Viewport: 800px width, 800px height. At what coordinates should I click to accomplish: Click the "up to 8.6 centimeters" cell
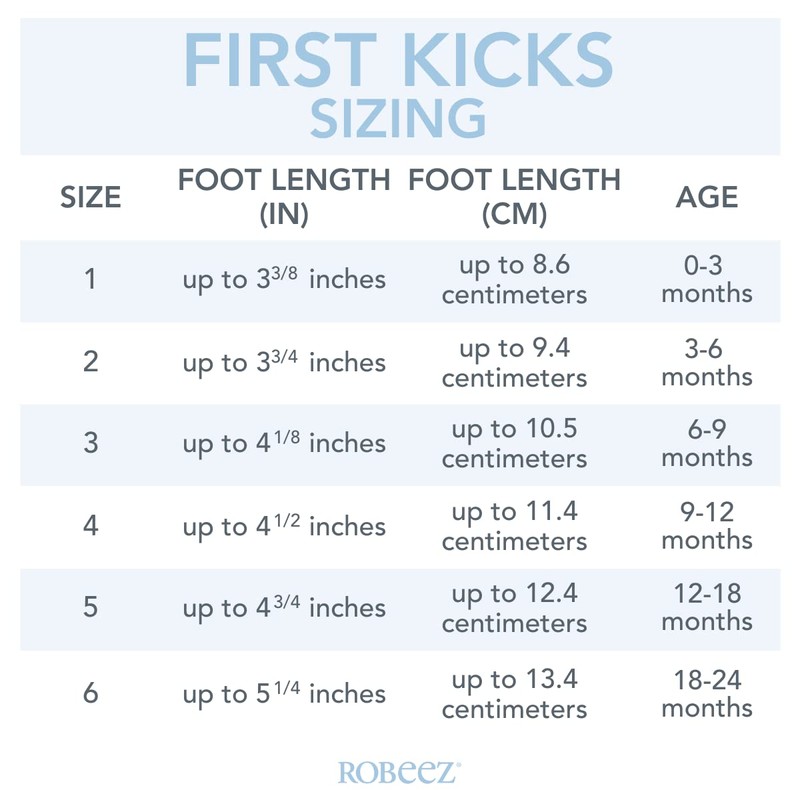(x=514, y=280)
